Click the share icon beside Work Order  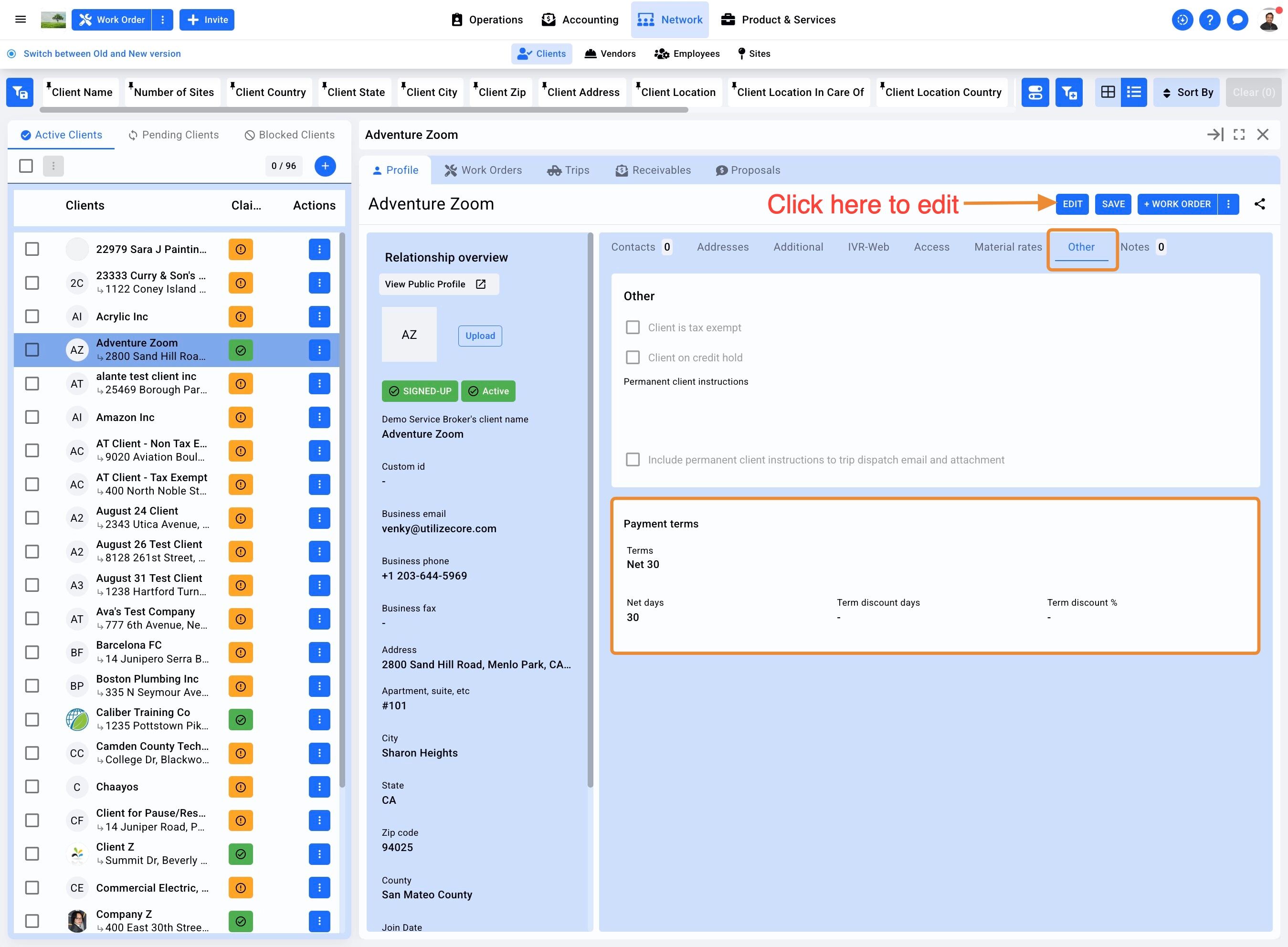[1259, 204]
